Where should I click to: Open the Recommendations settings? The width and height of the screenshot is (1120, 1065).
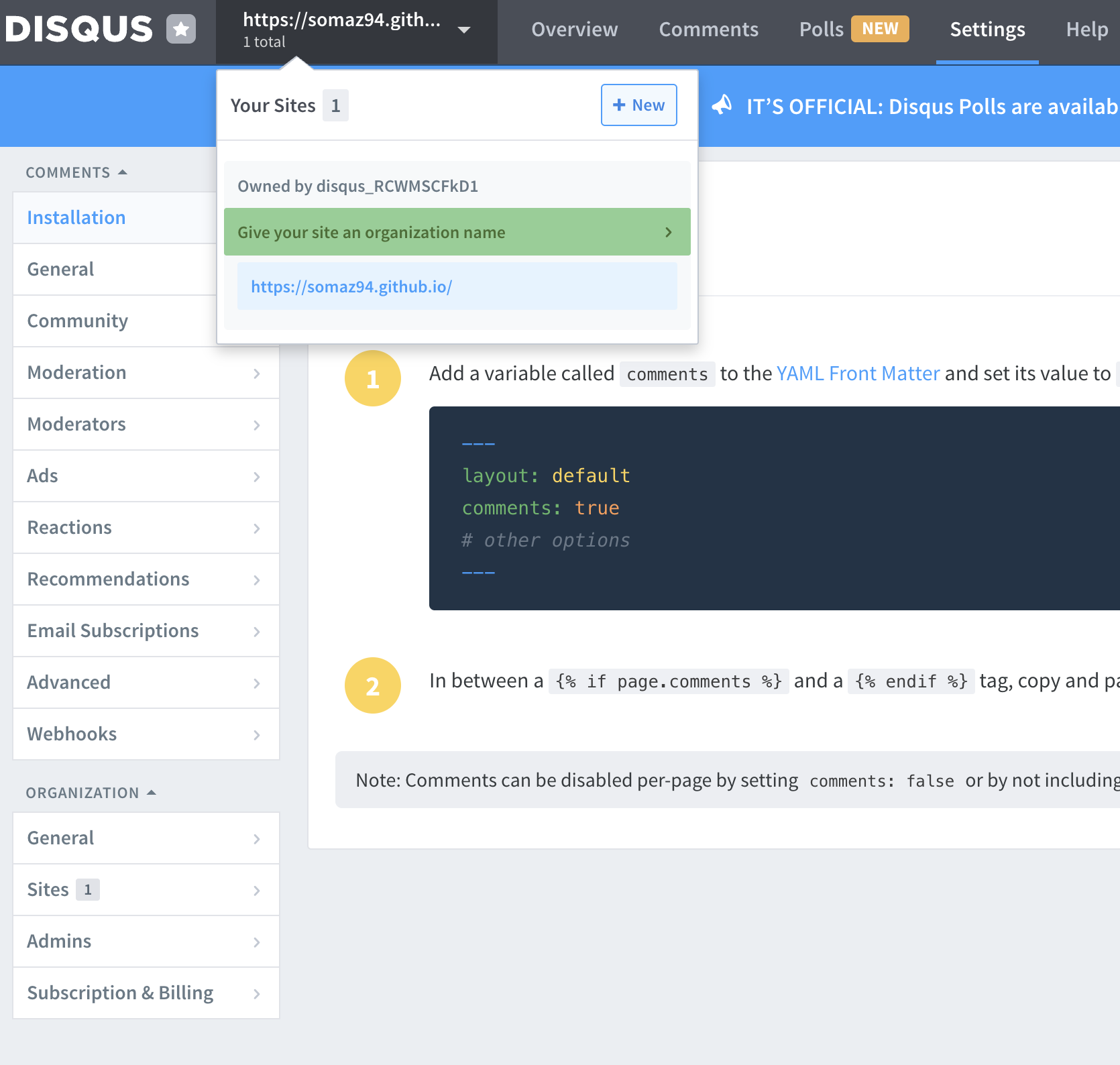(x=146, y=579)
